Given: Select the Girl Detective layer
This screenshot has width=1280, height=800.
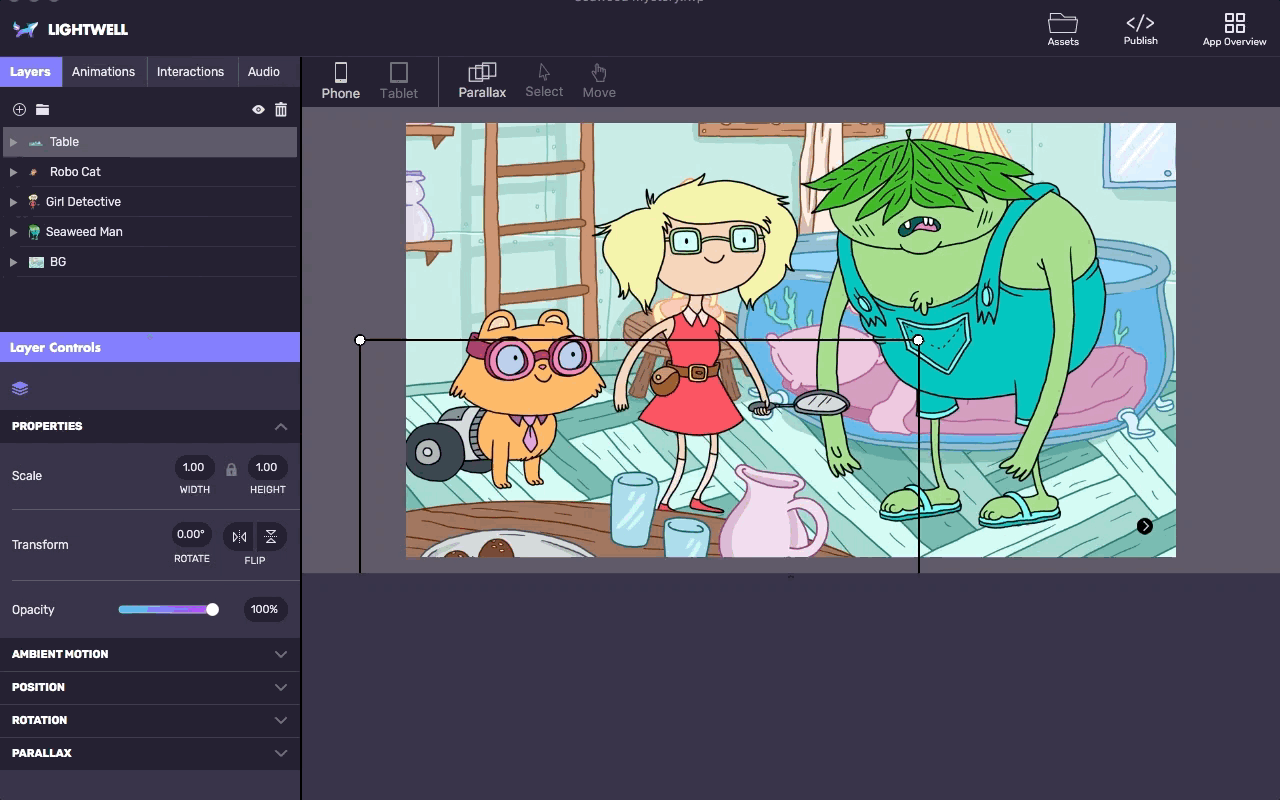Looking at the screenshot, I should (150, 202).
